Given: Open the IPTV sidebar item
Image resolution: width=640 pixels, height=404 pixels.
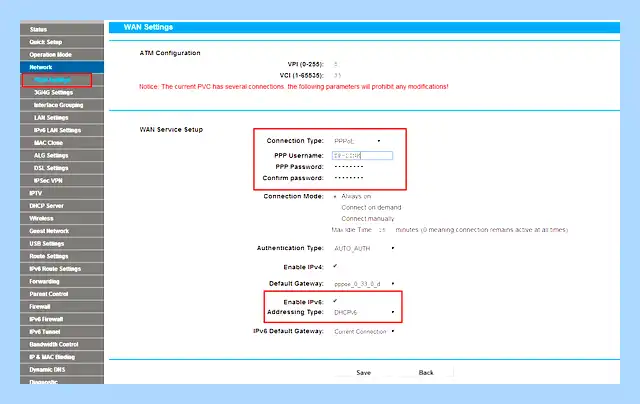Looking at the screenshot, I should coord(62,193).
